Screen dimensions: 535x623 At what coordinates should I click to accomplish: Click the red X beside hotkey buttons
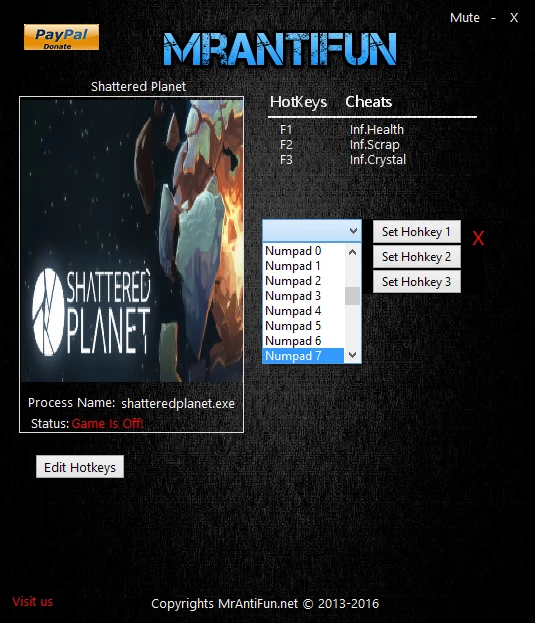[478, 238]
